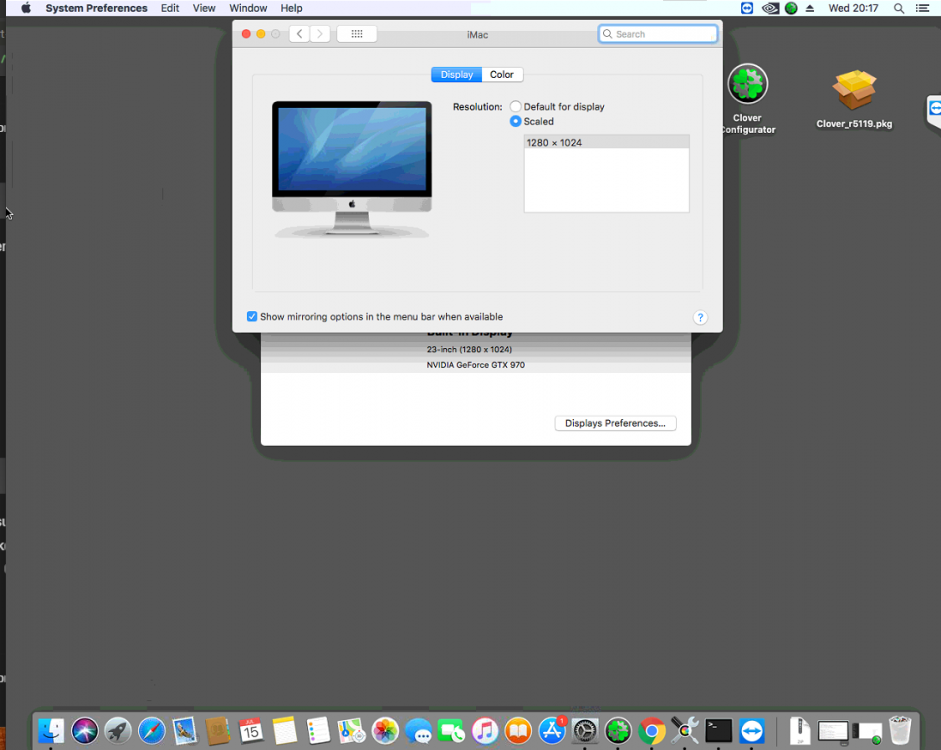The image size is (941, 750).
Task: Go forward in System Preferences
Action: 320,34
